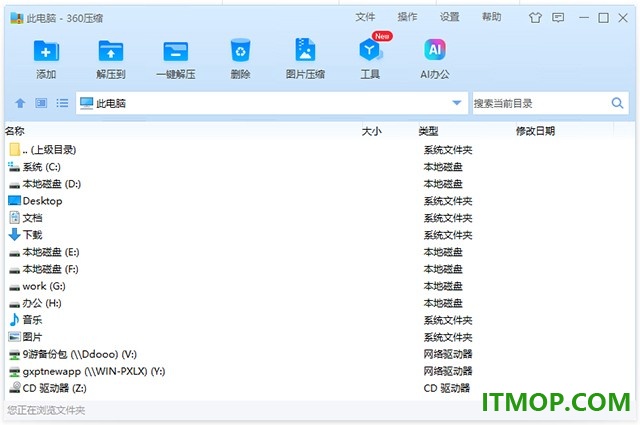
Task: Click the 系统 (C:) drive icon
Action: [x=14, y=167]
